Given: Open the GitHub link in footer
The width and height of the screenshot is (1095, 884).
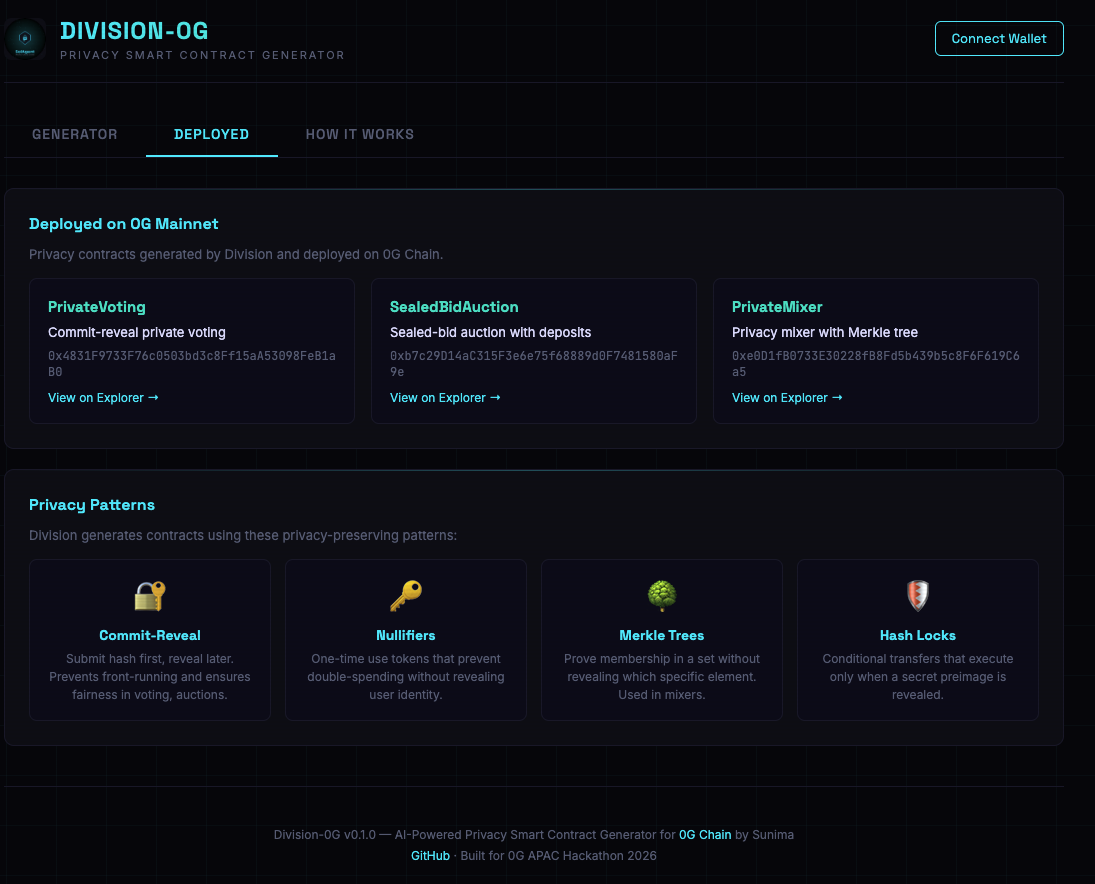Looking at the screenshot, I should (430, 856).
